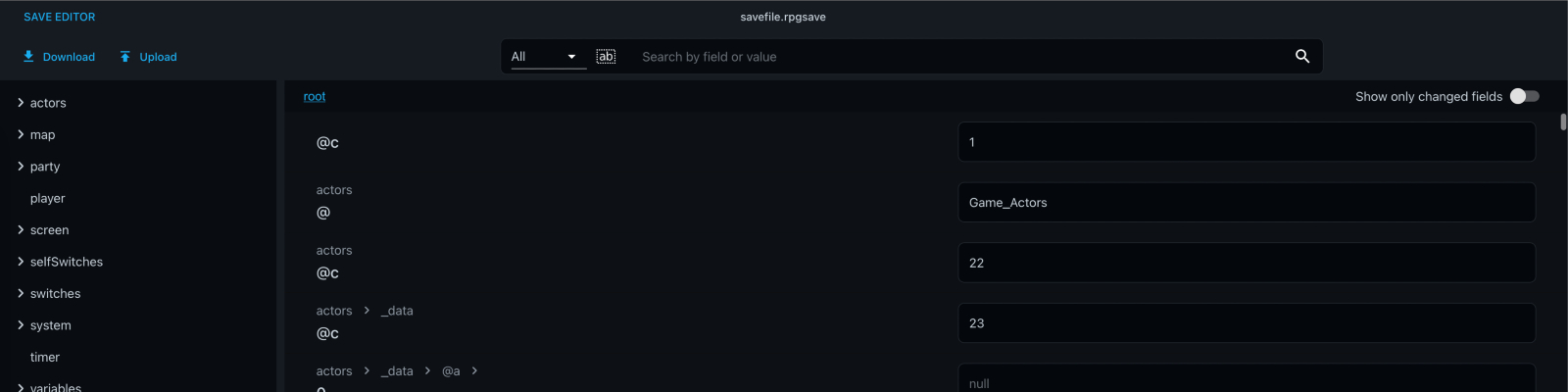Expand the party tree node
The height and width of the screenshot is (392, 1568).
(21, 167)
